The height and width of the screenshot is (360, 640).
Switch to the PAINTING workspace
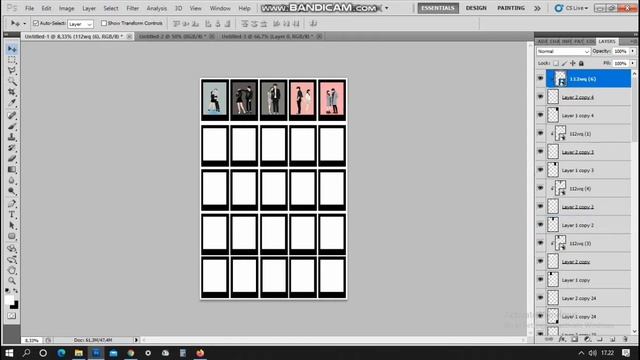coord(511,8)
